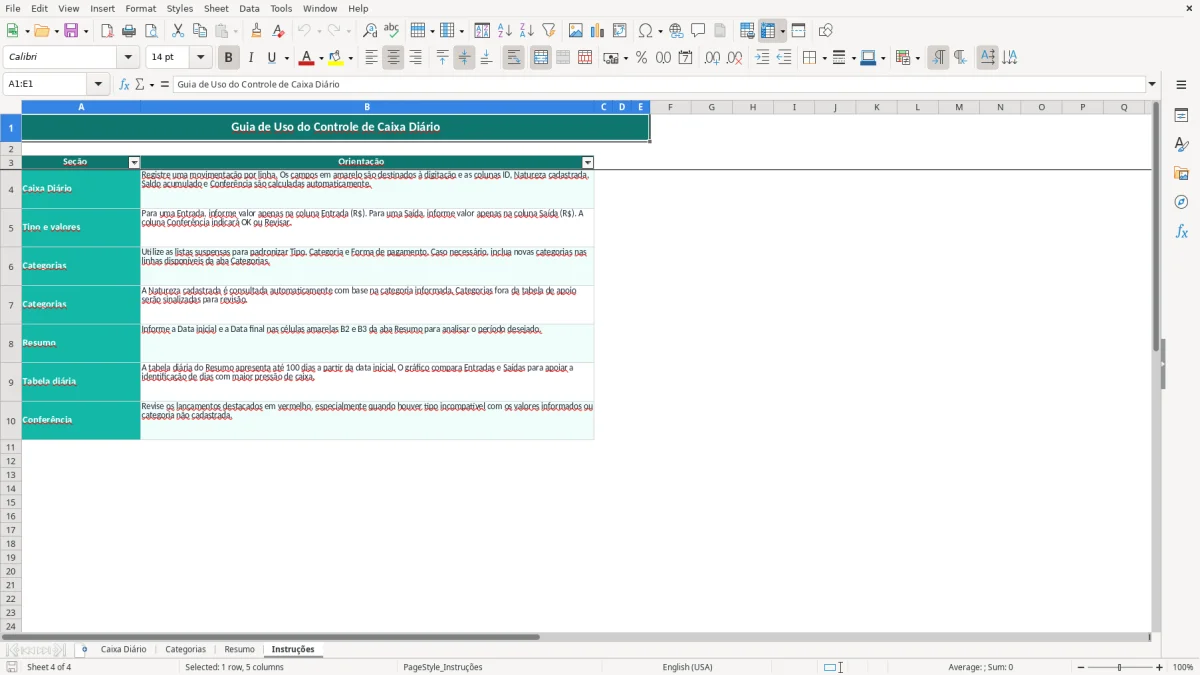Save the document with the Save icon

(71, 31)
